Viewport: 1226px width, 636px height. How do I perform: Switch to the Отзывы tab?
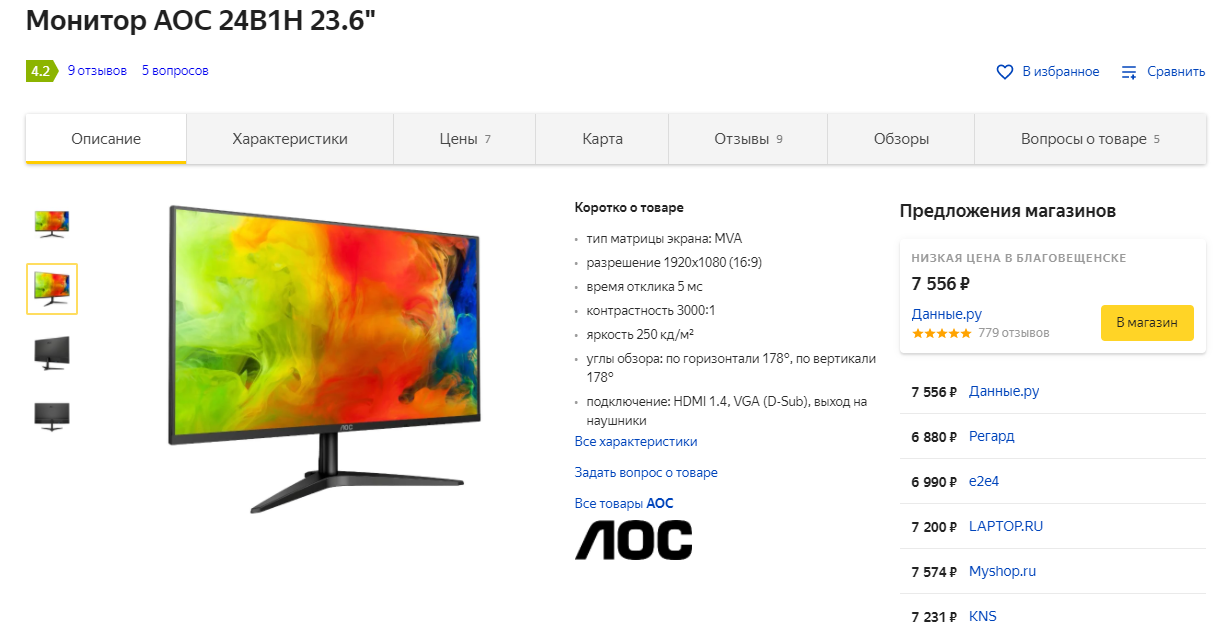[748, 139]
